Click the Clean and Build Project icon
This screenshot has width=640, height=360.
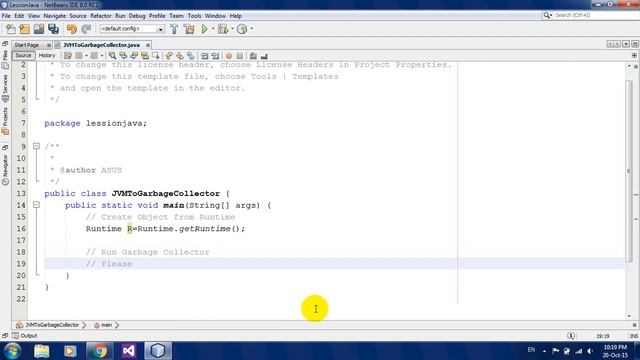coord(189,29)
